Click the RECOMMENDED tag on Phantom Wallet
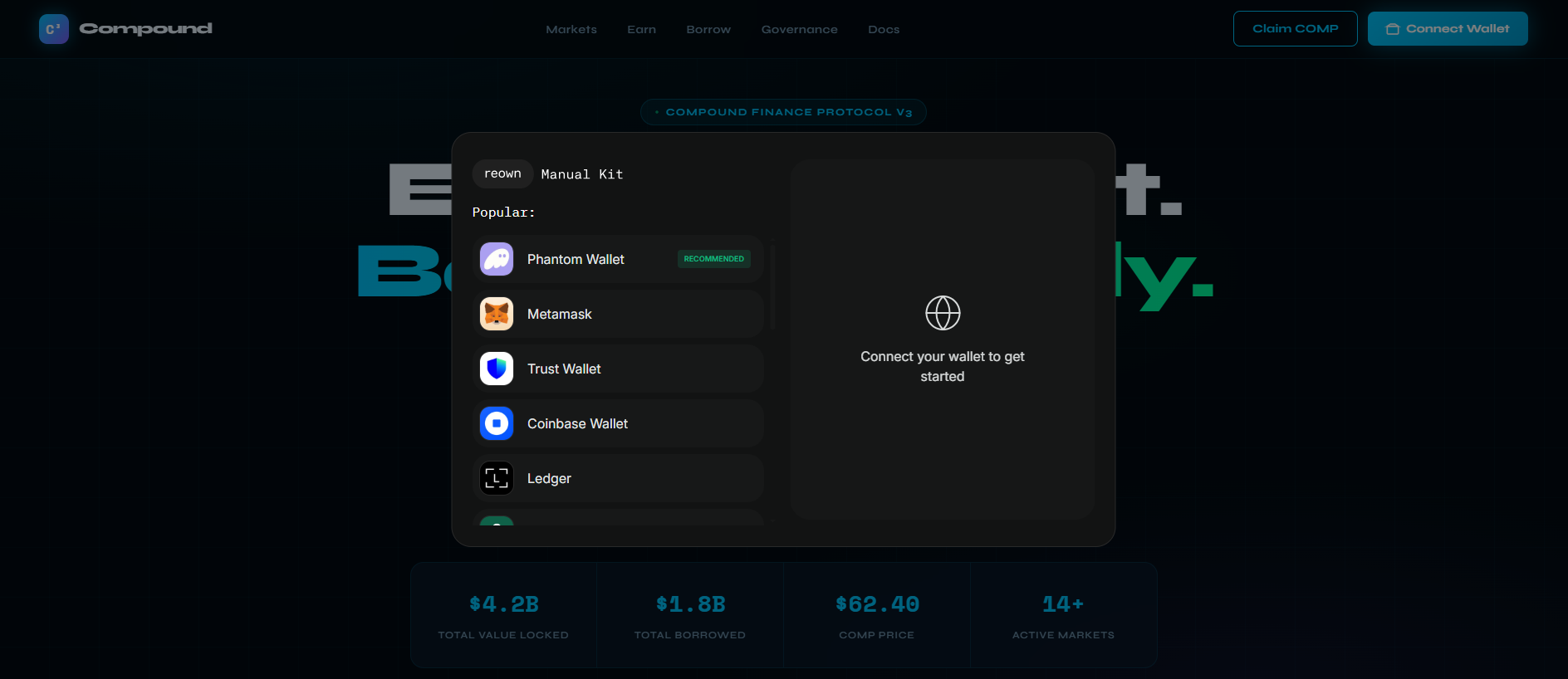The width and height of the screenshot is (1568, 679). 714,259
